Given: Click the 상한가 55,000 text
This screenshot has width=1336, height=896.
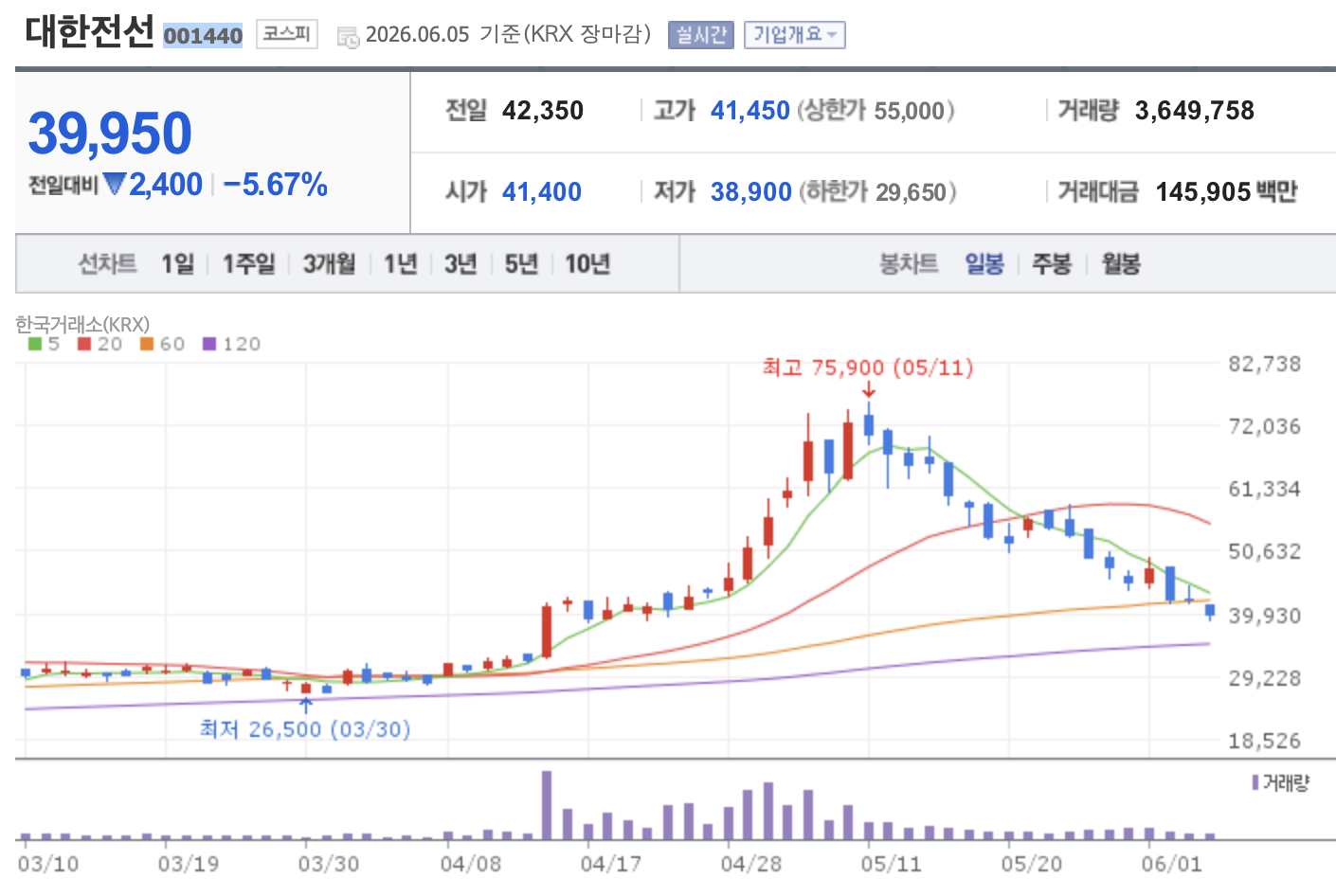Looking at the screenshot, I should [x=876, y=111].
